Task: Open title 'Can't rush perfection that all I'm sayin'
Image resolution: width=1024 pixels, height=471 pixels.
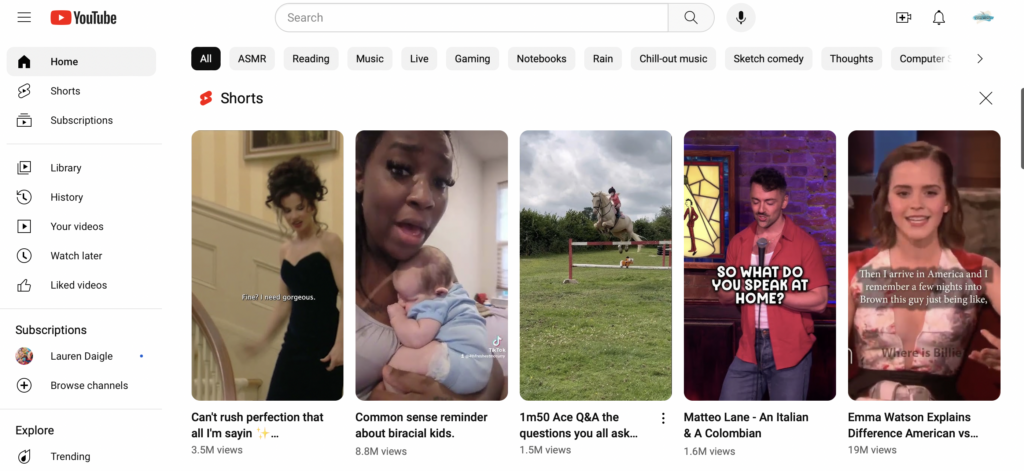Action: click(257, 425)
